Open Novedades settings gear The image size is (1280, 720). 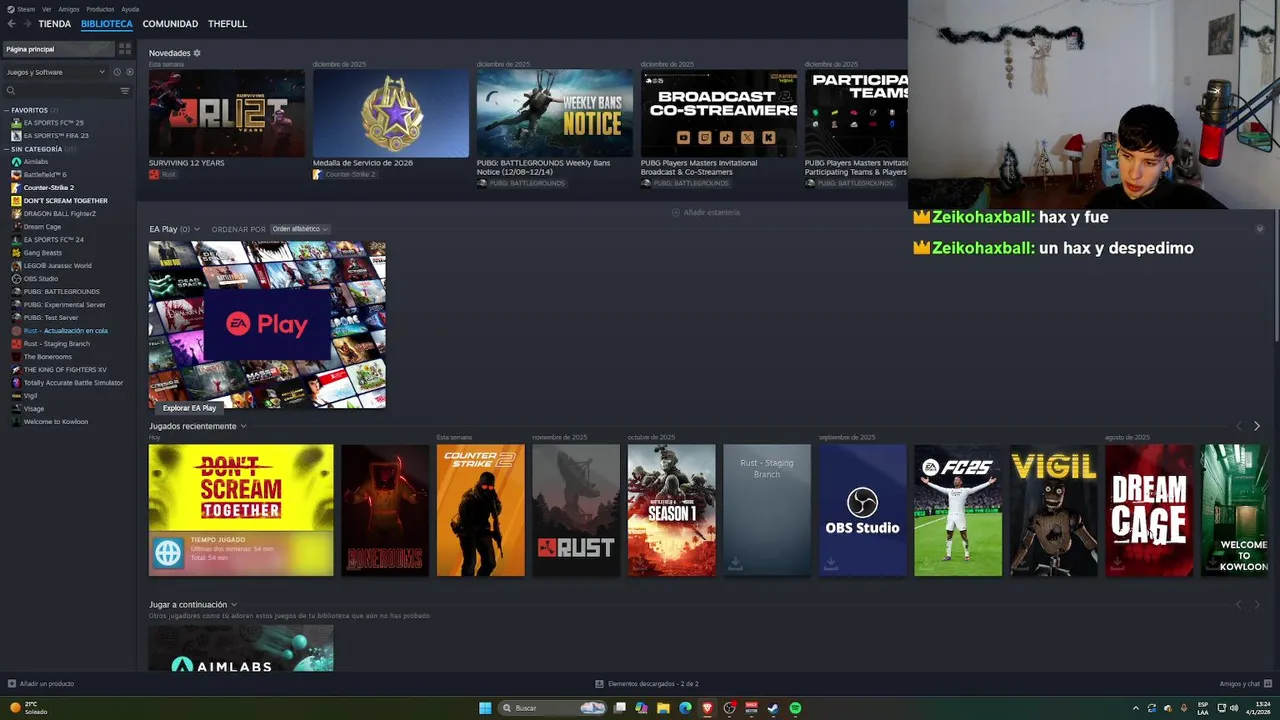pos(197,53)
